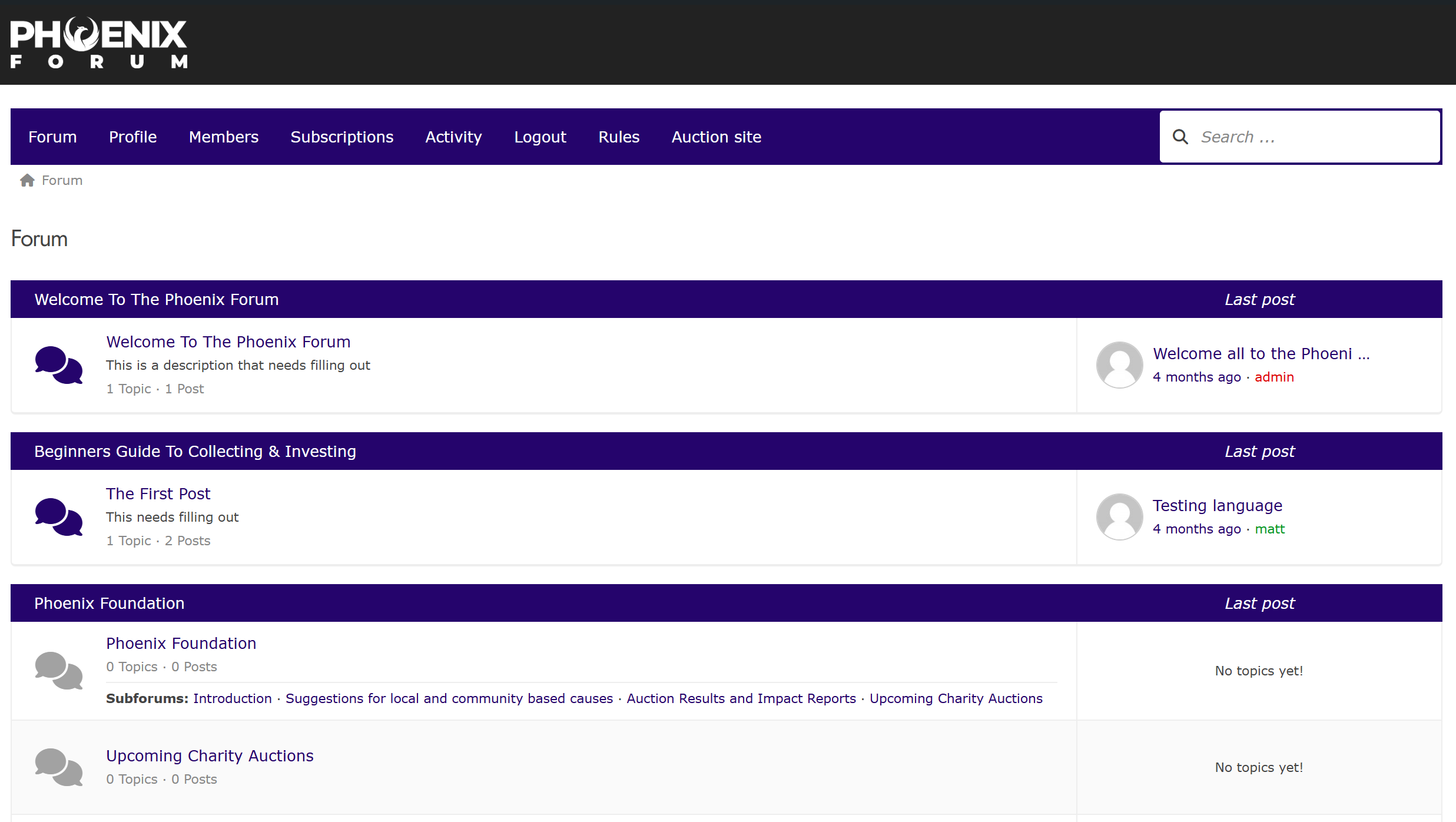Image resolution: width=1456 pixels, height=822 pixels.
Task: Click matt's avatar beside Testing language
Action: (x=1119, y=517)
